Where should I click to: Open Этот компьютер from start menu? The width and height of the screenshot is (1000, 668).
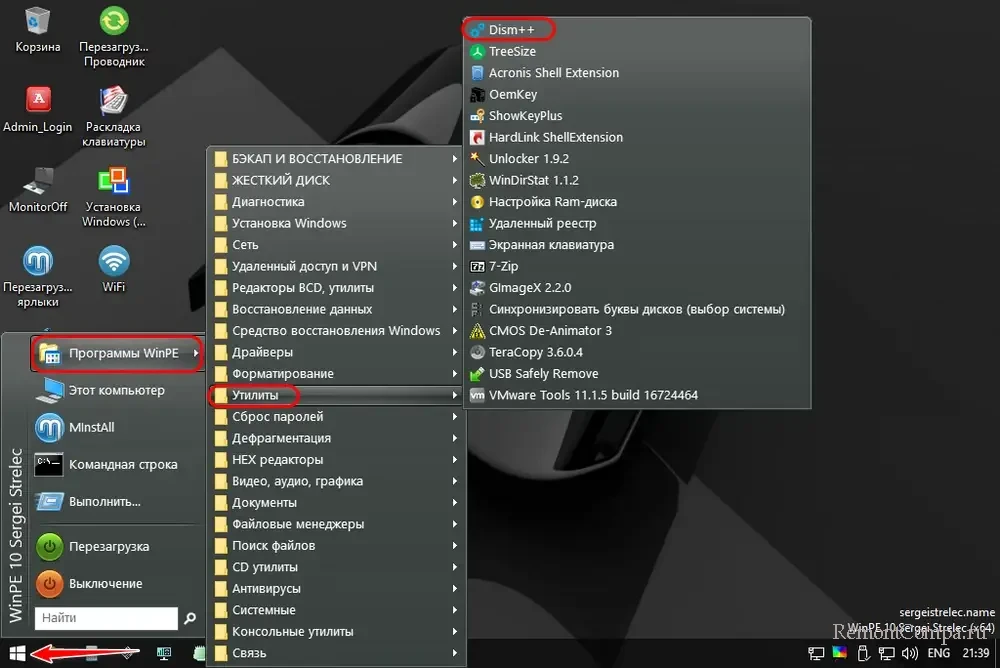pos(118,390)
